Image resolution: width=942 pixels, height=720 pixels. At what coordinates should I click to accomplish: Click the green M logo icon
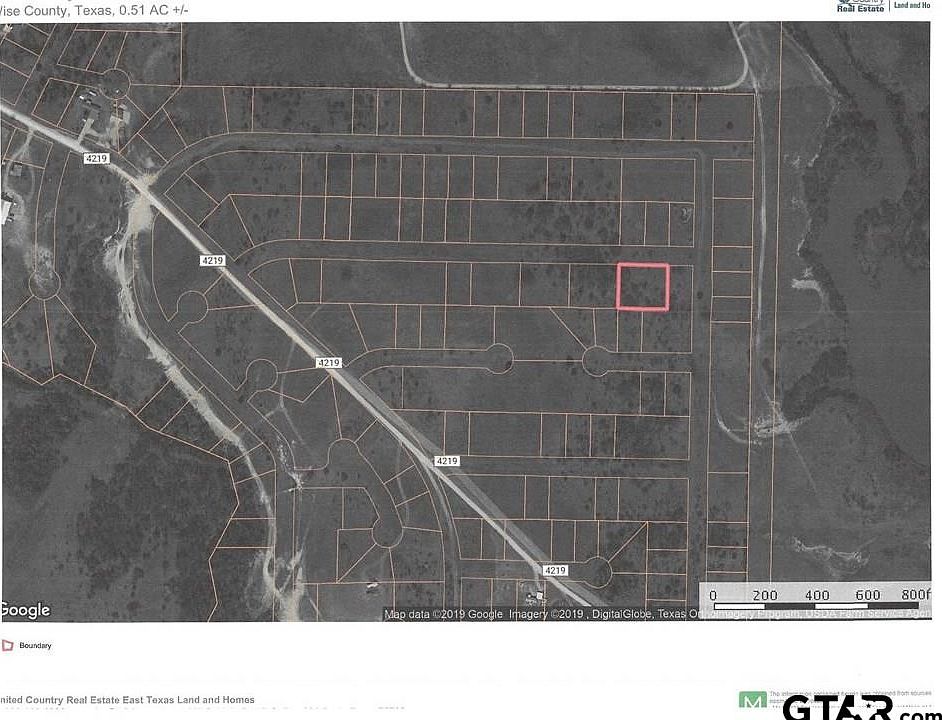point(752,700)
